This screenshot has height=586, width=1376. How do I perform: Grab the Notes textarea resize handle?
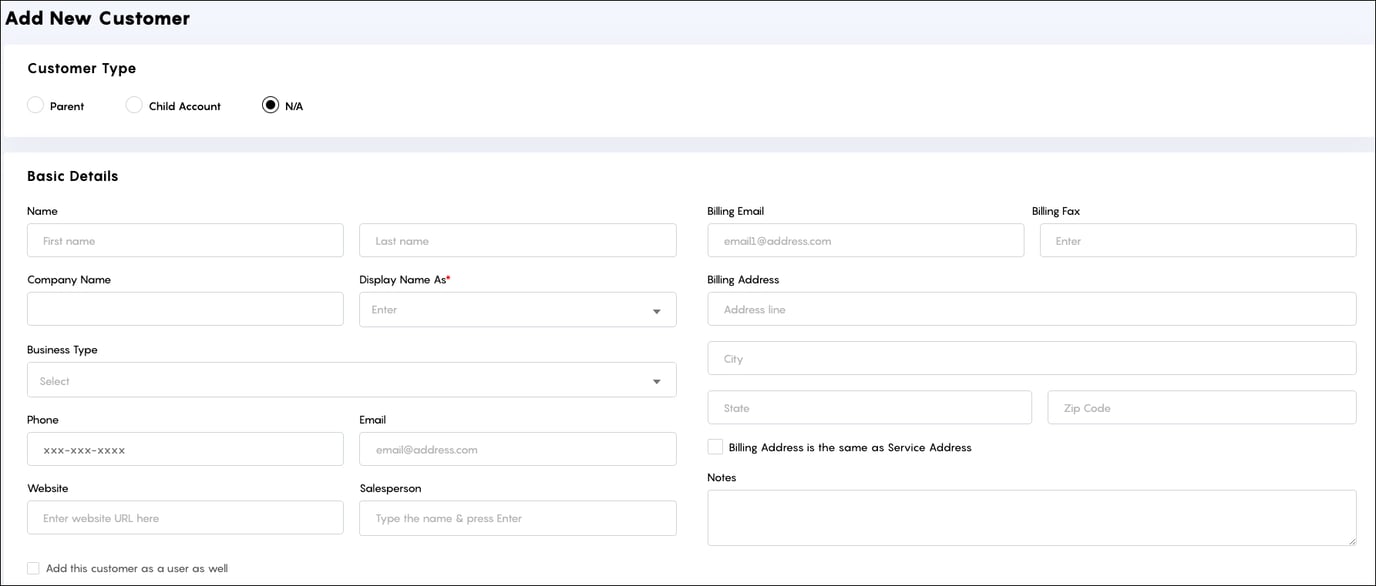pyautogui.click(x=1351, y=540)
